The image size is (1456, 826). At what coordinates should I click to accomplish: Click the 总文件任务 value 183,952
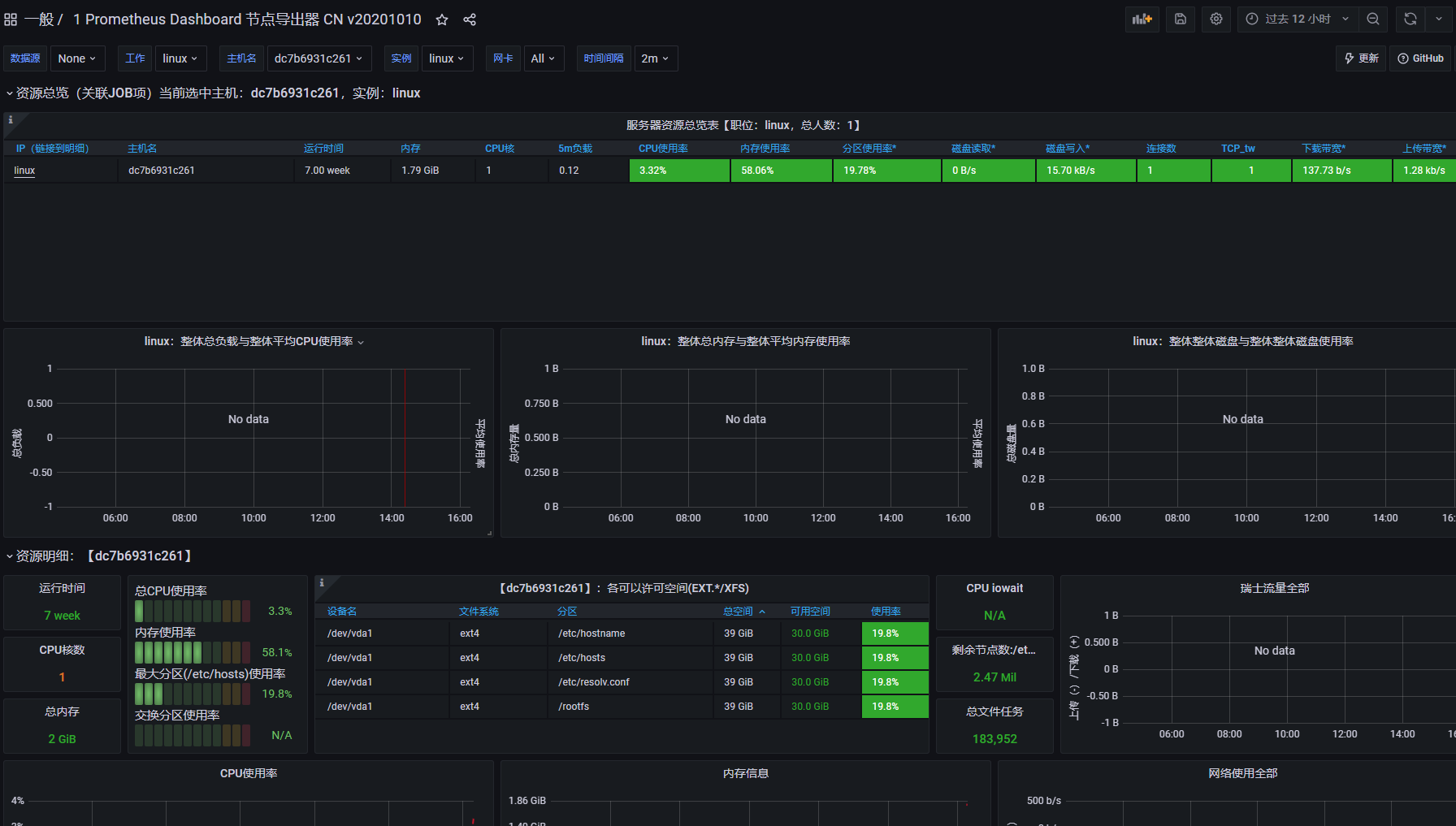tap(994, 739)
